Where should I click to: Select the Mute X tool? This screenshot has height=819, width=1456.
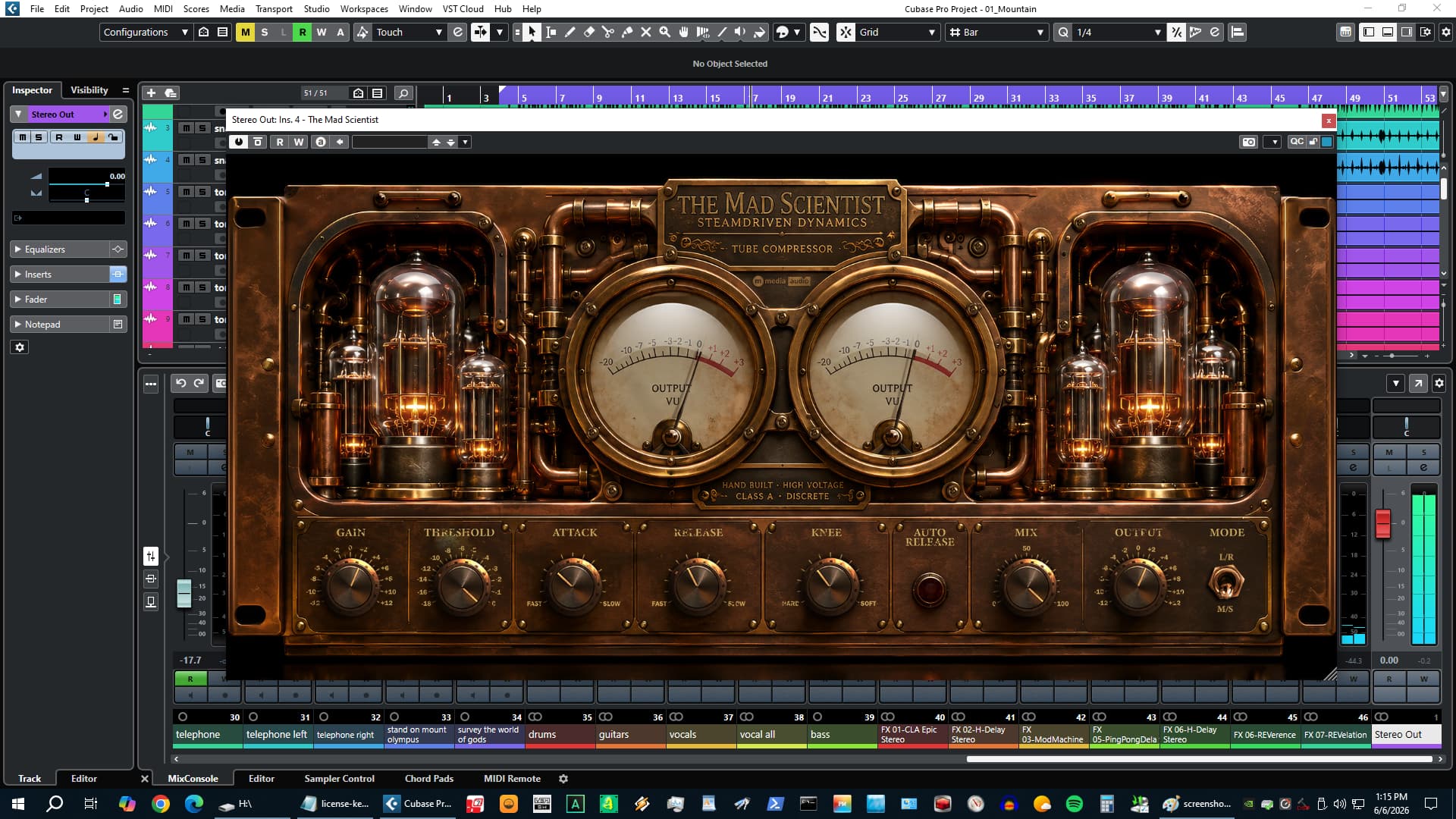(646, 32)
